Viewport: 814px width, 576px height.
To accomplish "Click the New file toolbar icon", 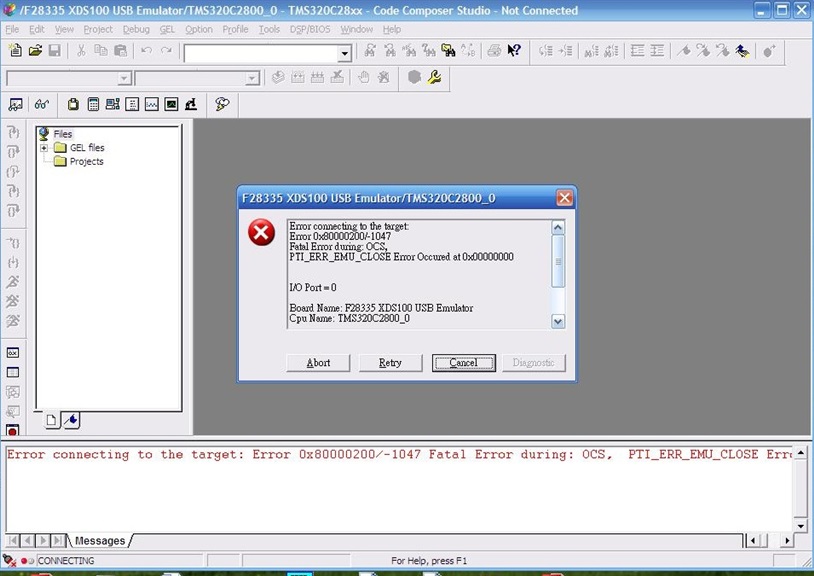I will (16, 50).
